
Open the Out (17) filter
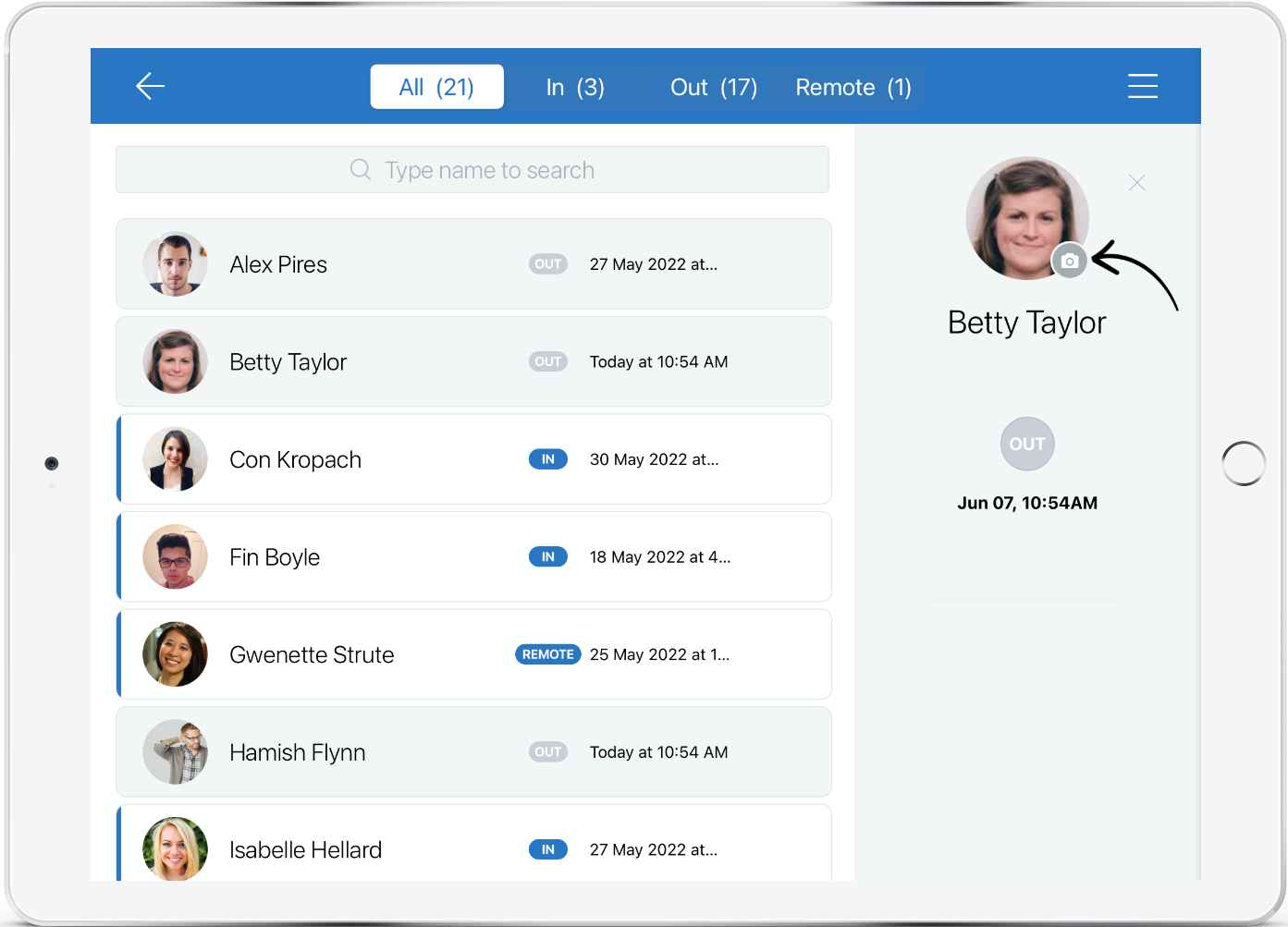(x=713, y=86)
